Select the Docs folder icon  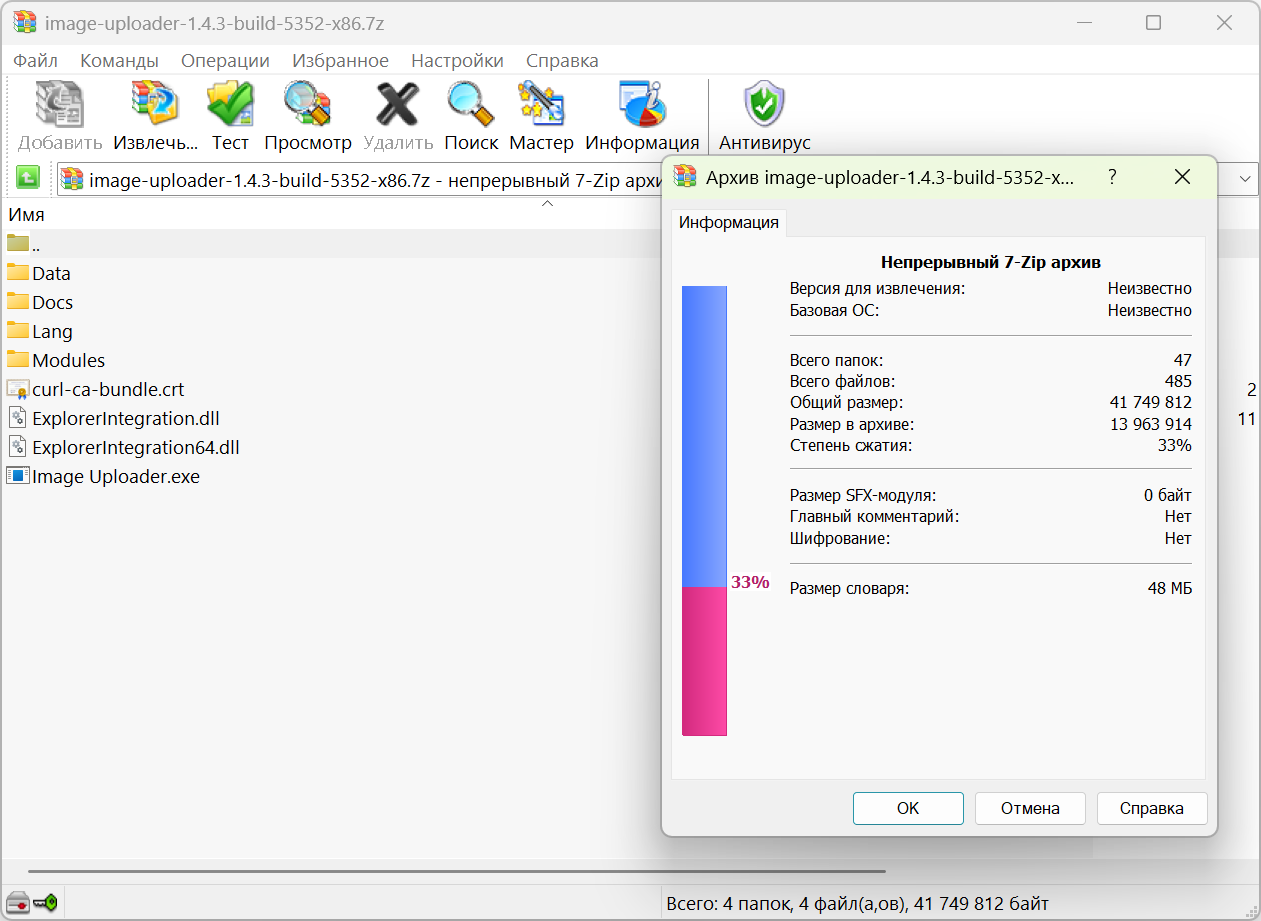(x=18, y=302)
